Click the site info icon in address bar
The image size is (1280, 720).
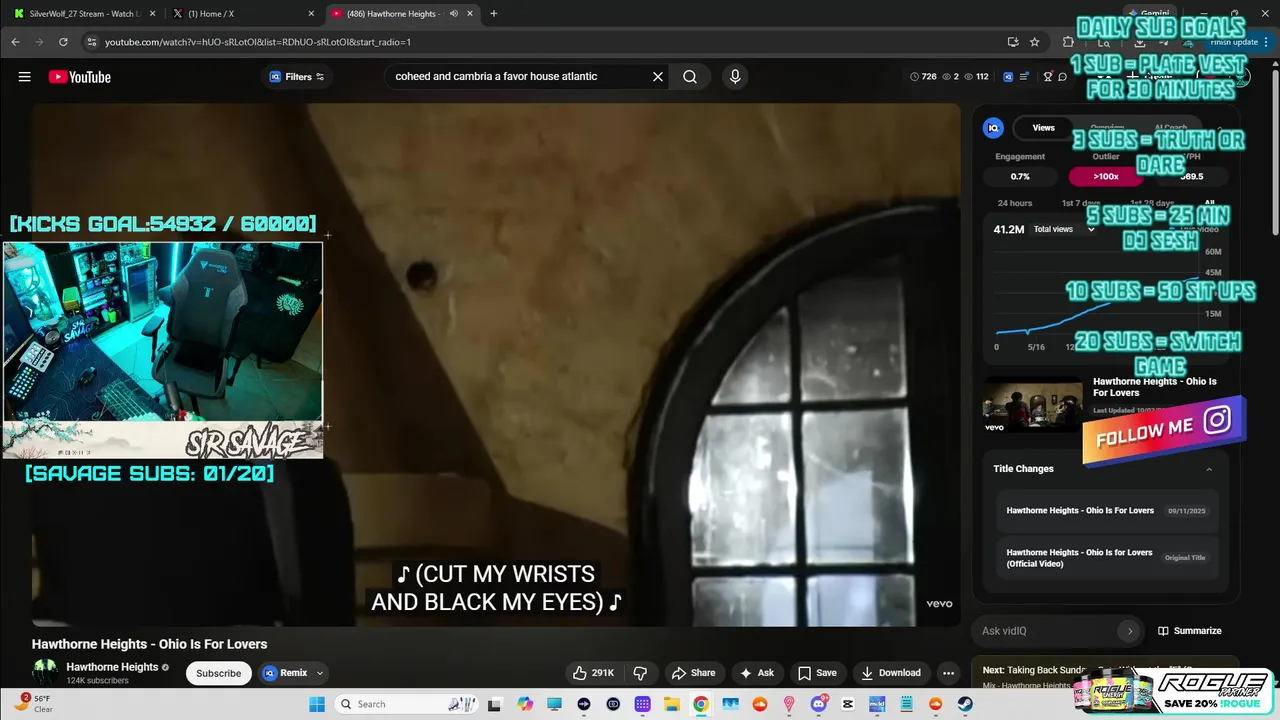pyautogui.click(x=91, y=42)
